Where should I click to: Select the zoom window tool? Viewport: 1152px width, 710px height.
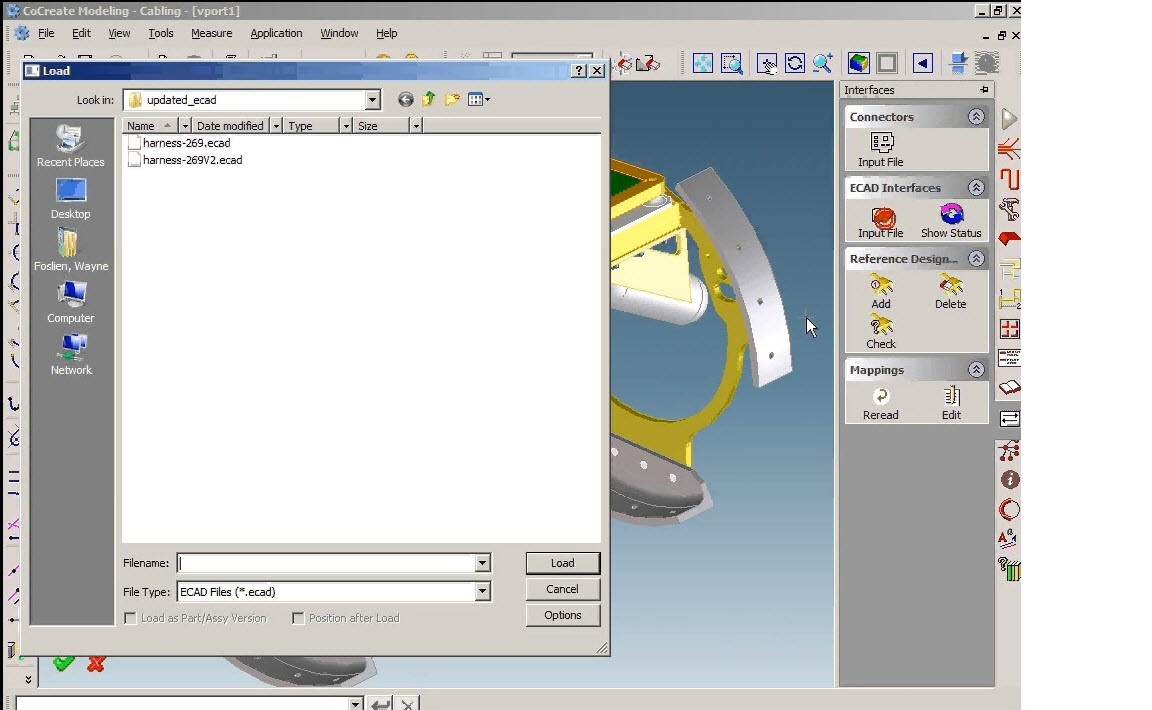(732, 63)
